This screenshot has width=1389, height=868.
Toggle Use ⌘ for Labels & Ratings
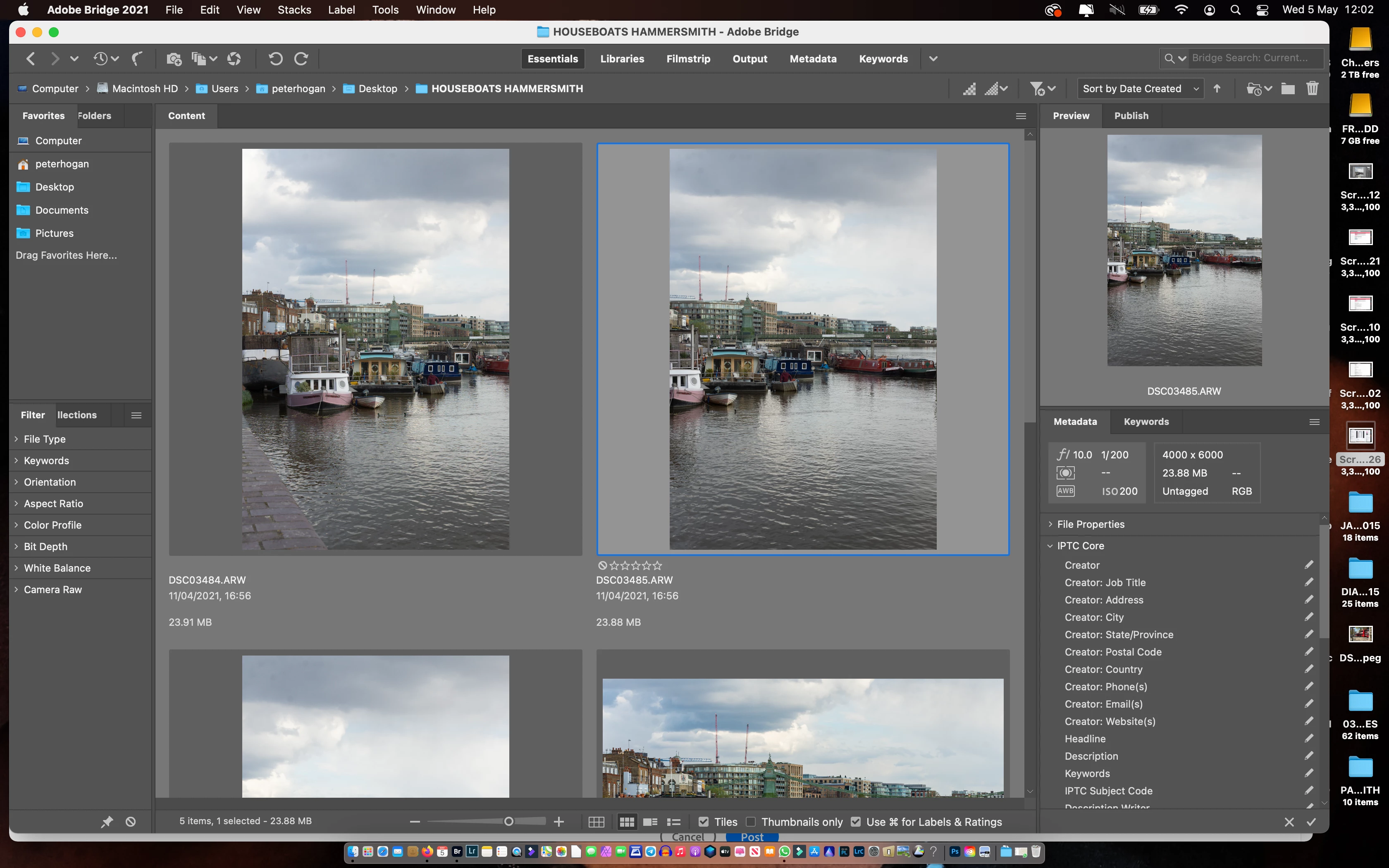click(x=856, y=822)
